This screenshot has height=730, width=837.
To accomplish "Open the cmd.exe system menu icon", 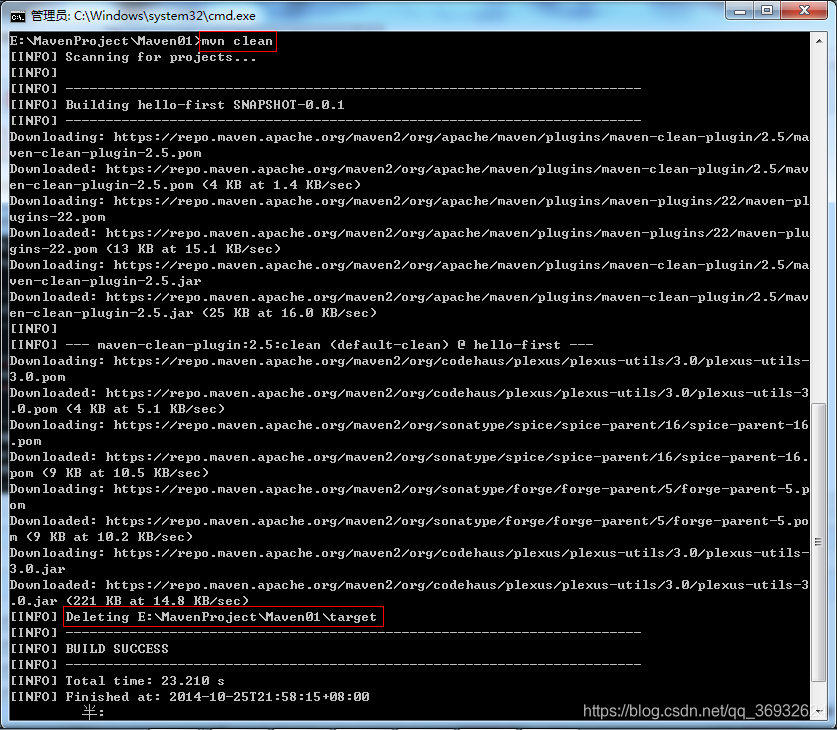I will (x=17, y=17).
